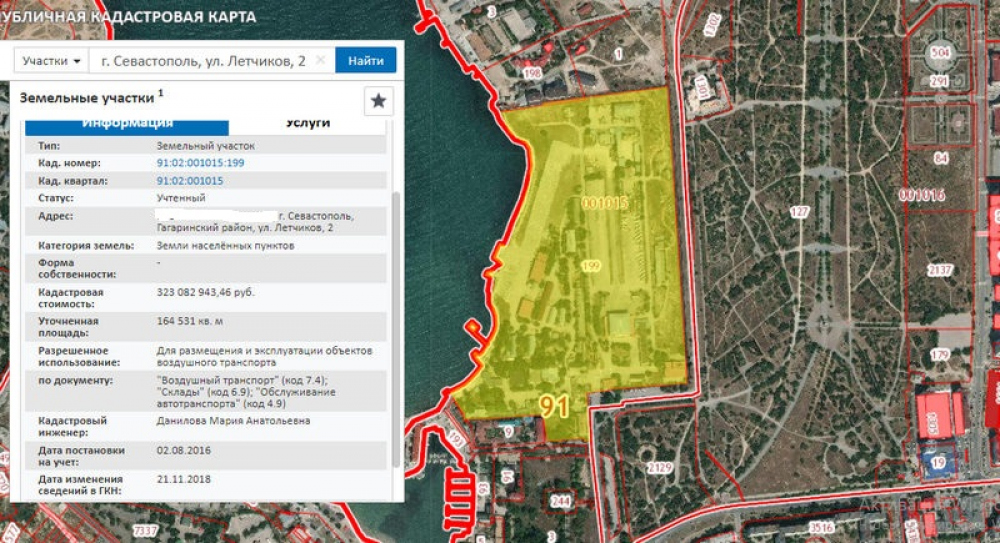Click the quarter label 001016 on map
The image size is (1000, 543).
921,195
